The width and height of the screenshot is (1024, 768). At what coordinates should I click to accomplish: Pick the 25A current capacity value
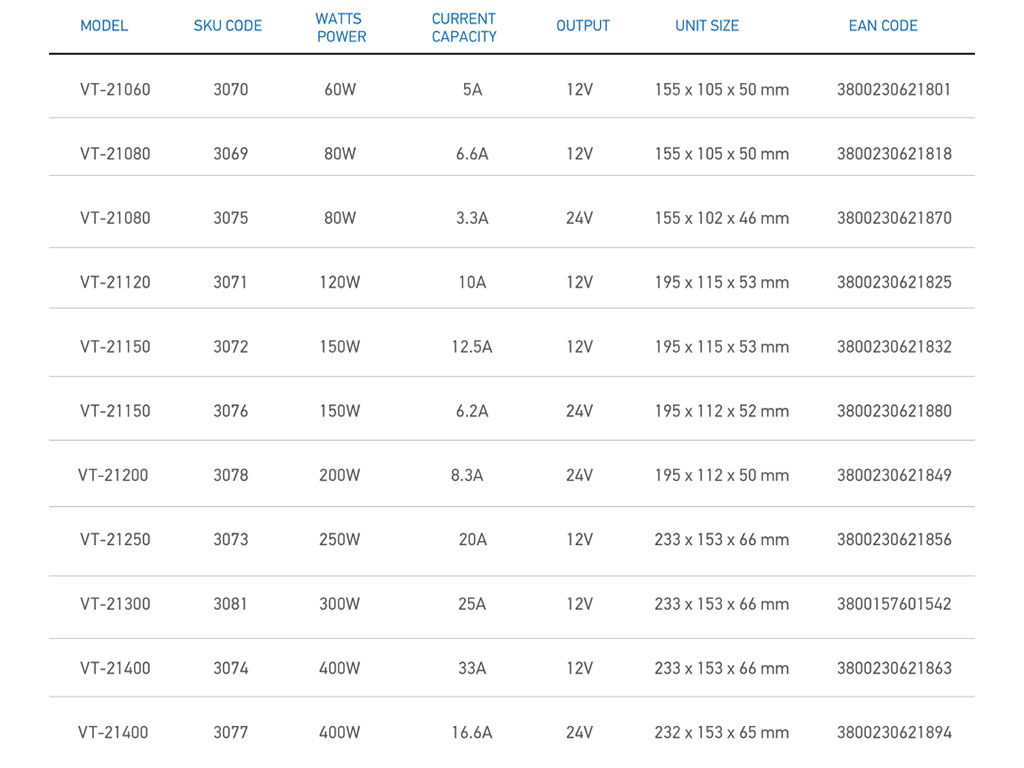click(472, 603)
